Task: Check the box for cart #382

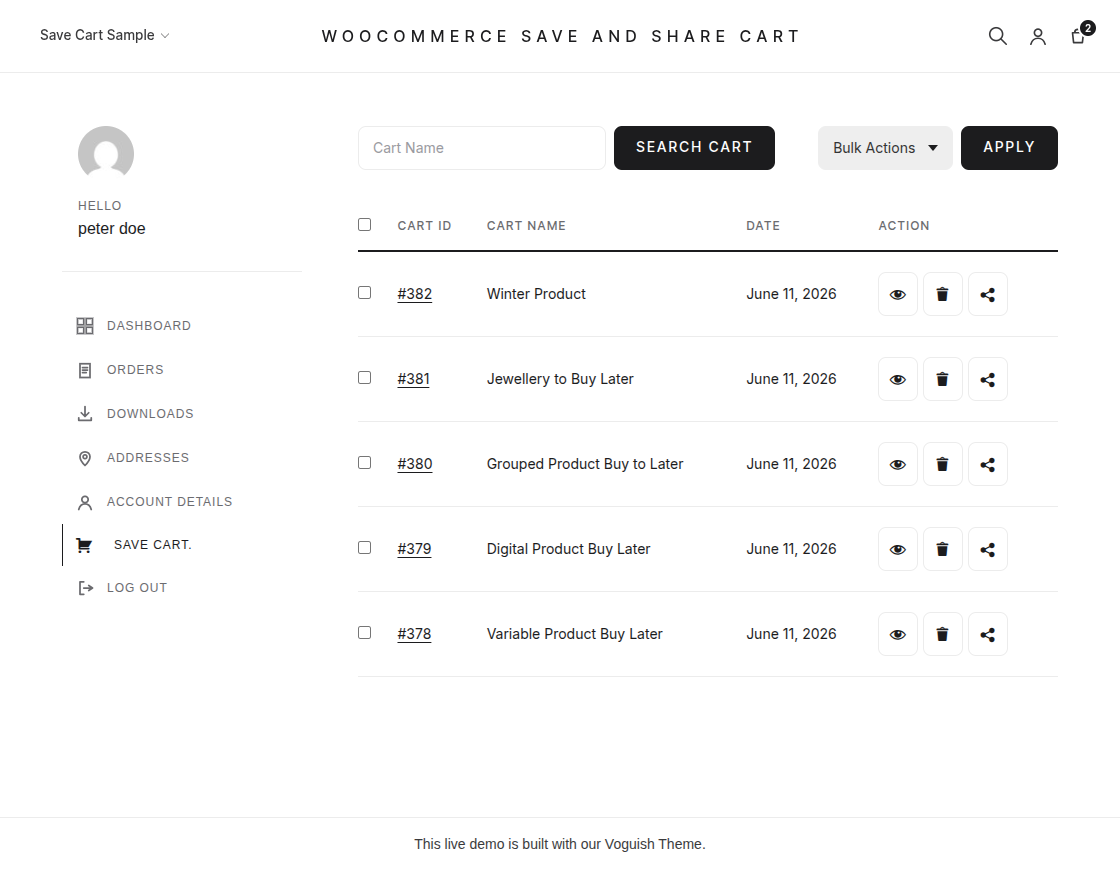Action: click(364, 293)
